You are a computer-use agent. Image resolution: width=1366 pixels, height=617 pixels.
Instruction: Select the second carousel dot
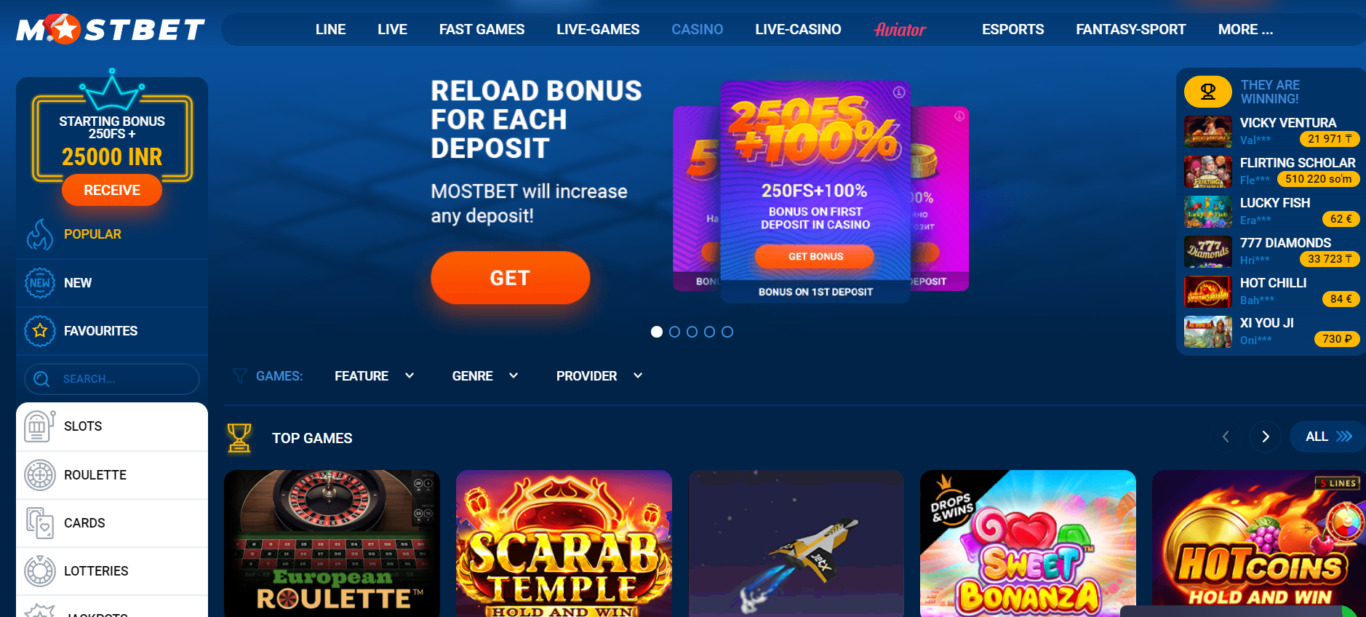(674, 332)
